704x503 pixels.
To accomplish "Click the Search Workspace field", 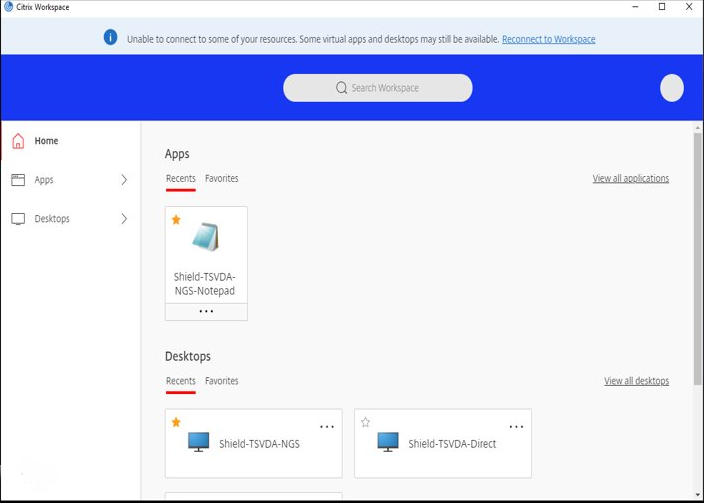I will coord(378,88).
